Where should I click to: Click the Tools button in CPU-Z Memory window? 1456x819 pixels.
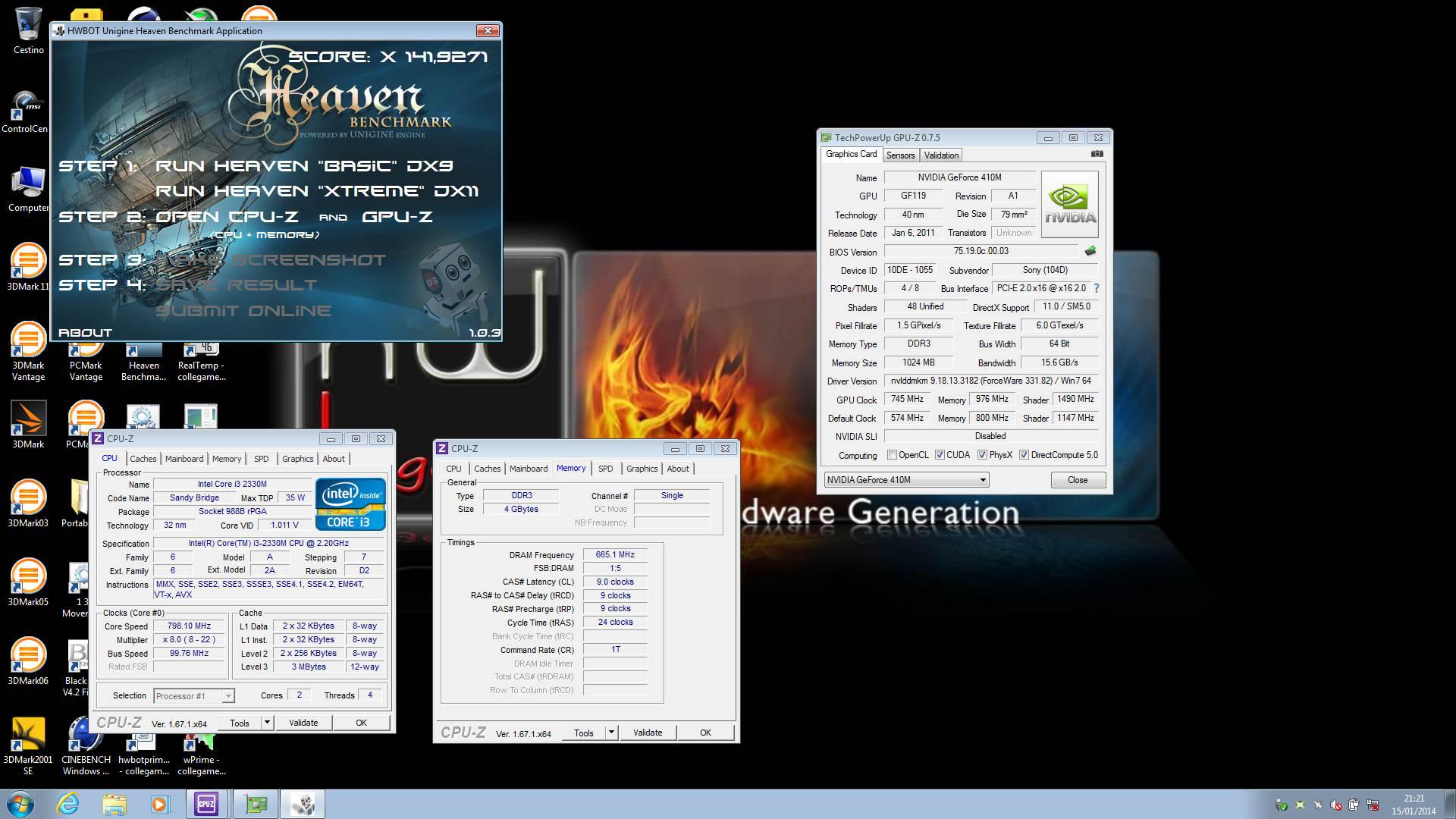coord(584,733)
